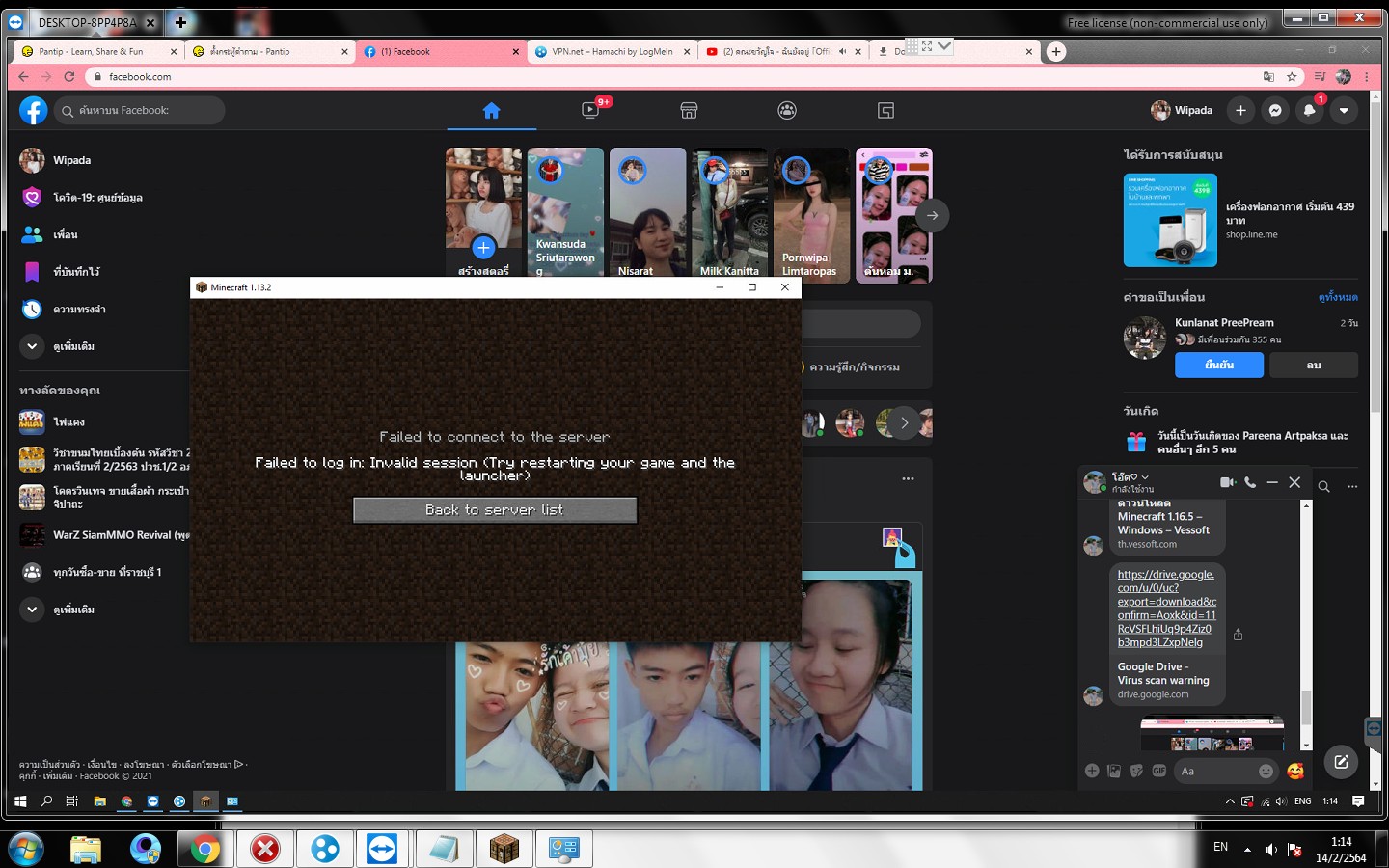Show hidden icons in Windows 7 tray
The width and height of the screenshot is (1389, 868).
[x=1247, y=850]
